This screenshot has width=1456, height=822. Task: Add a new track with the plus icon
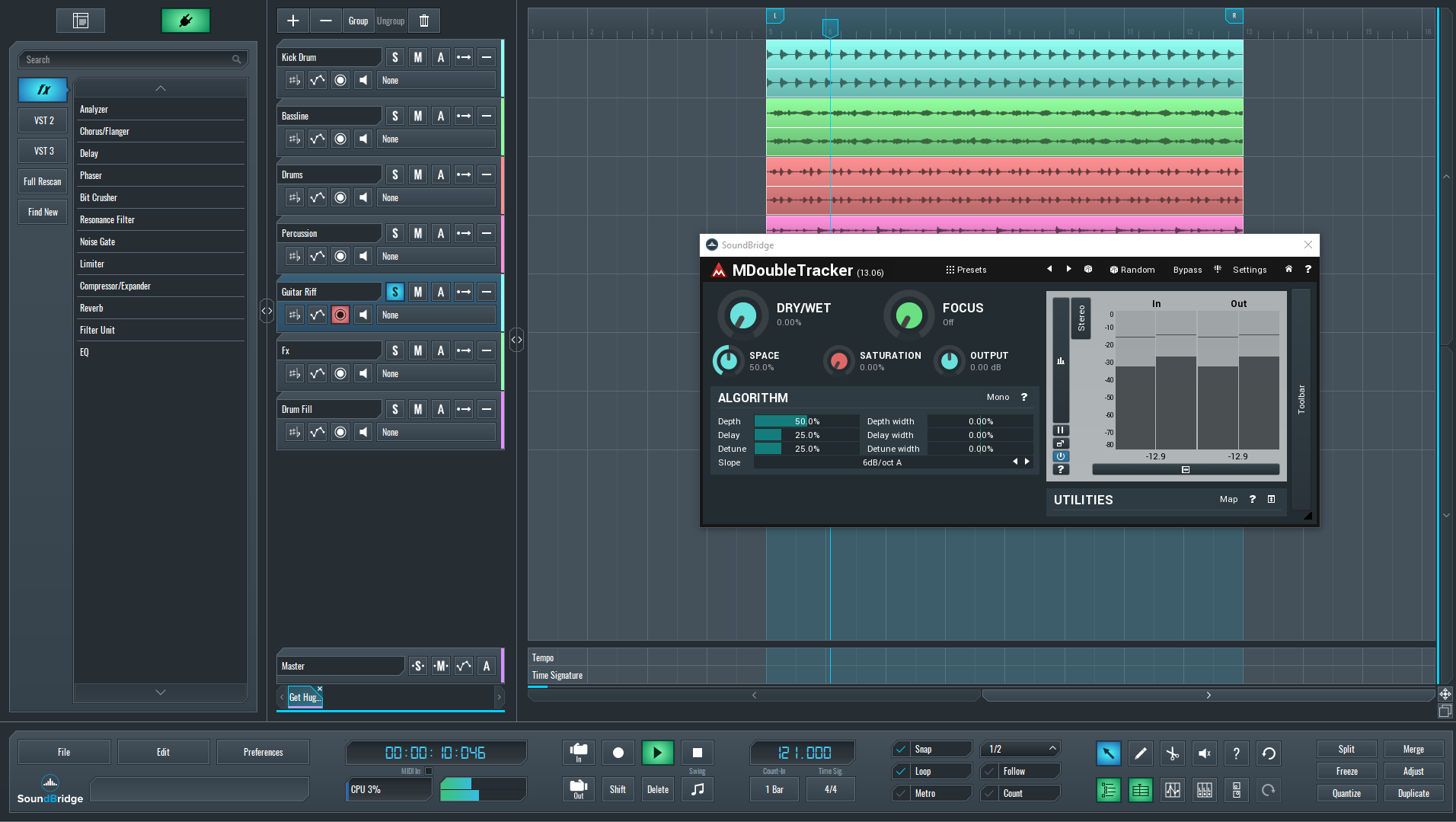coord(293,21)
